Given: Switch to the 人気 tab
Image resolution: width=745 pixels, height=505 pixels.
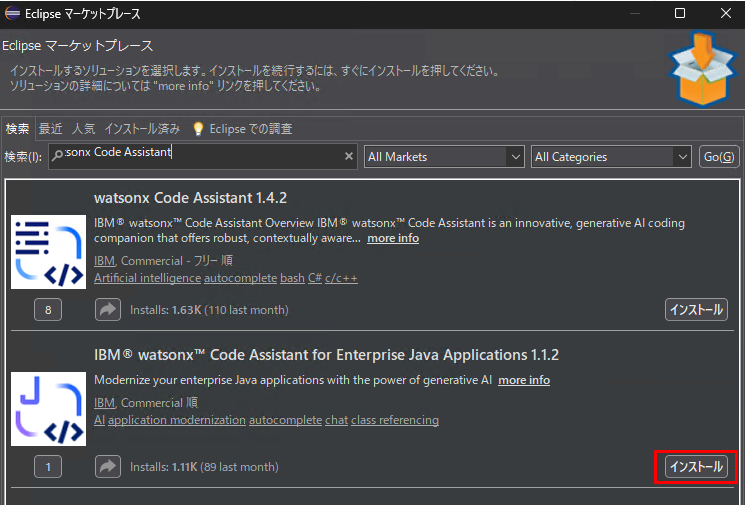Looking at the screenshot, I should [84, 129].
